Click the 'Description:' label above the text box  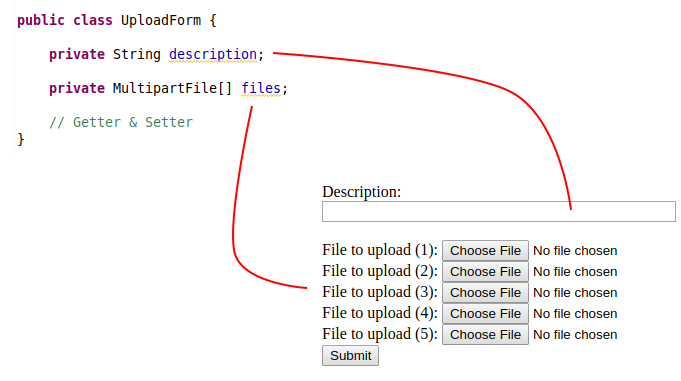point(361,192)
